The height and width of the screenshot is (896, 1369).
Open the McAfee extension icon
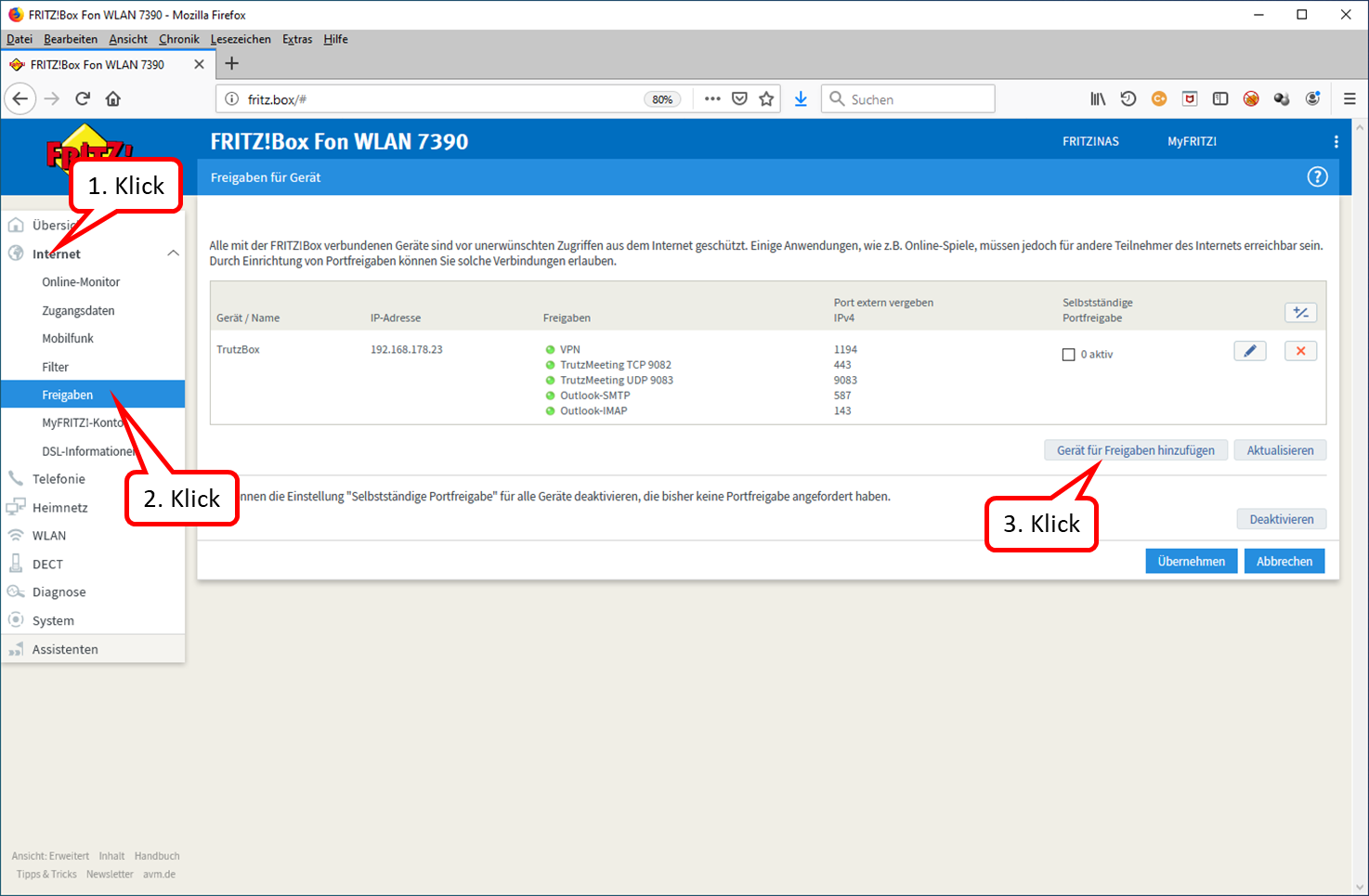coord(1190,98)
